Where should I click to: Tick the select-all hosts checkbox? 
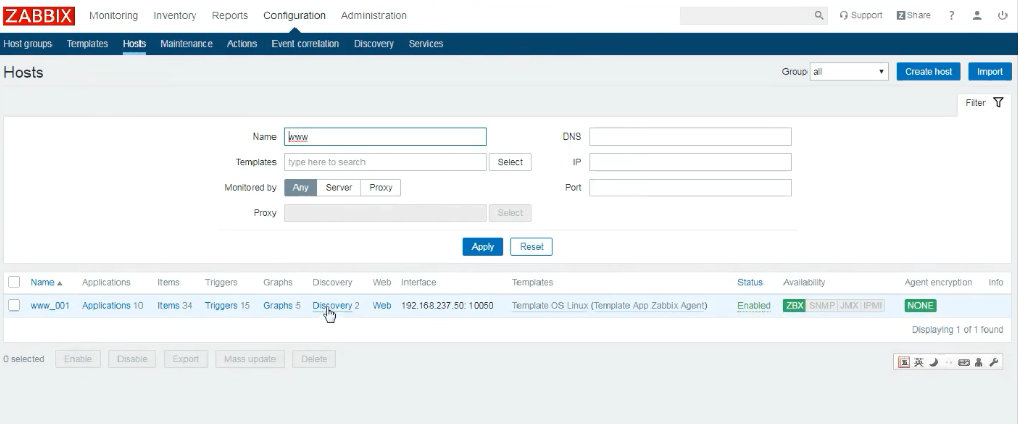point(14,282)
